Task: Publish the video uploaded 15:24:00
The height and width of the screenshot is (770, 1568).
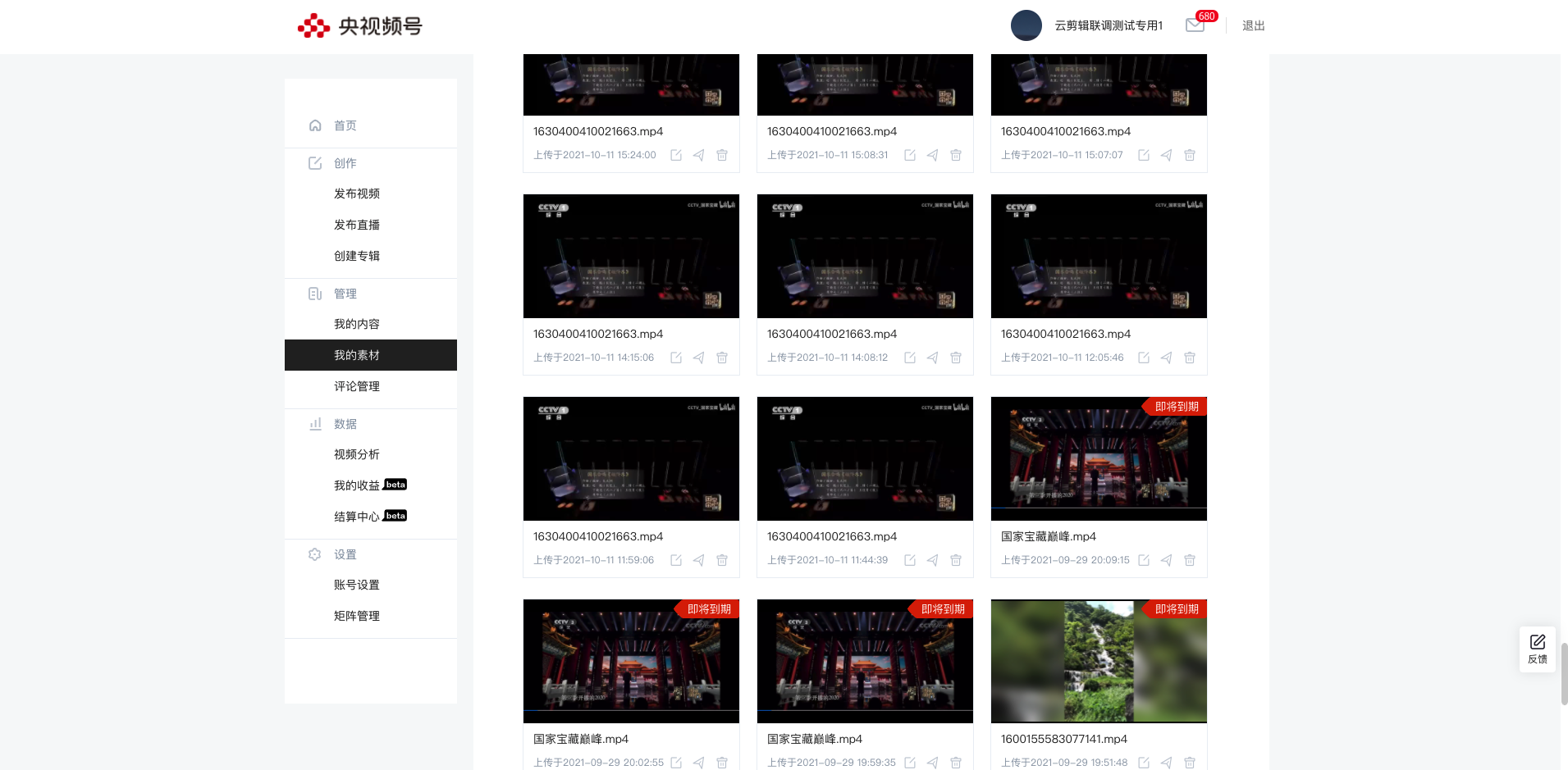Action: 699,155
